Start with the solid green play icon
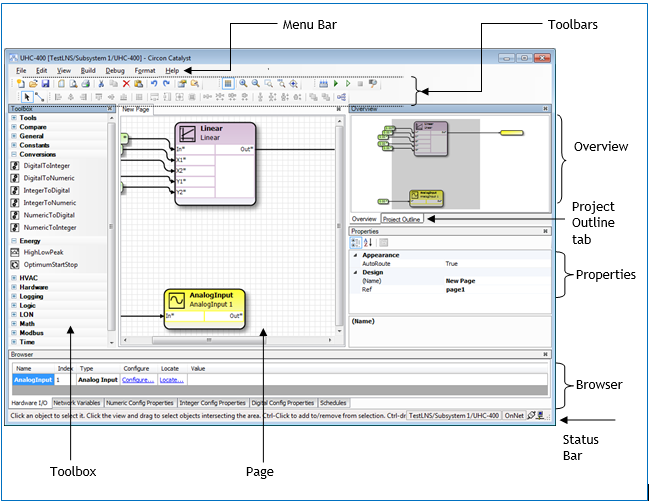The height and width of the screenshot is (503, 649). point(336,84)
